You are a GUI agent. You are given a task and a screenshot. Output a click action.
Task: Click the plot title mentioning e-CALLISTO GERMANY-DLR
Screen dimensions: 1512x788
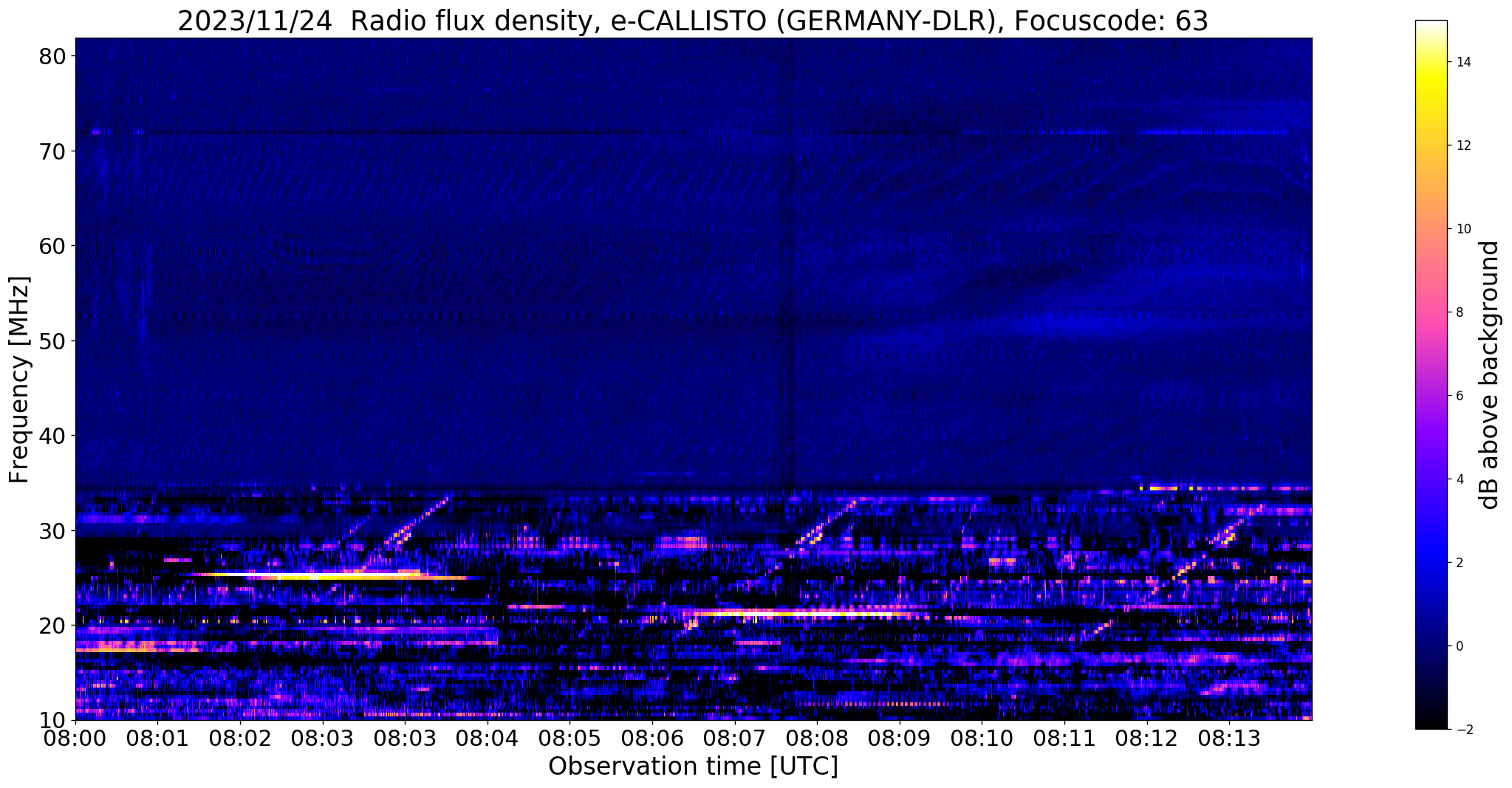[693, 21]
